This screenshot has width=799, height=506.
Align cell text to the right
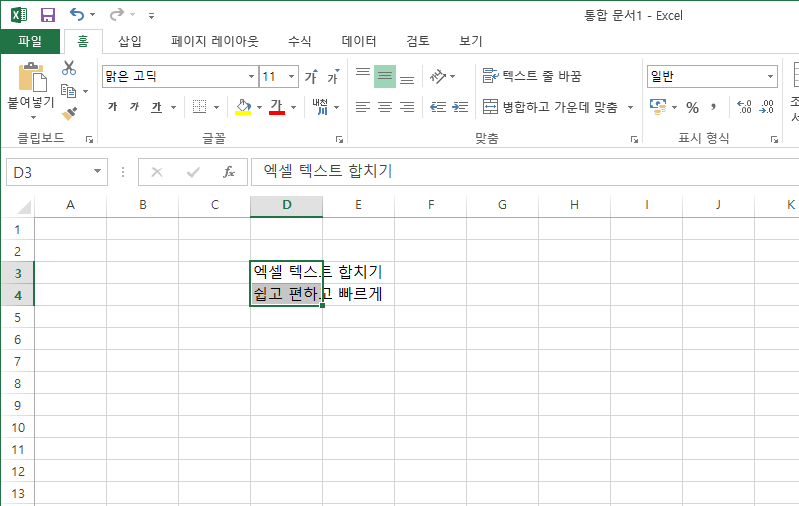point(407,106)
